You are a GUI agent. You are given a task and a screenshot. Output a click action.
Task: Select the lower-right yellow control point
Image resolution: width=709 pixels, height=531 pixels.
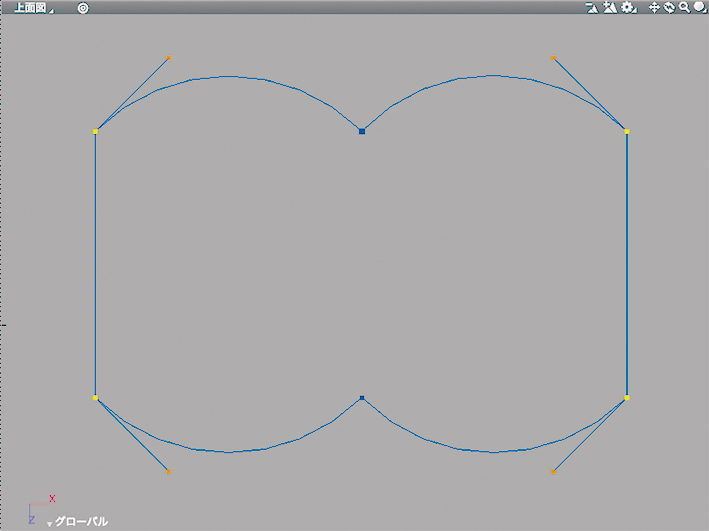tap(627, 398)
